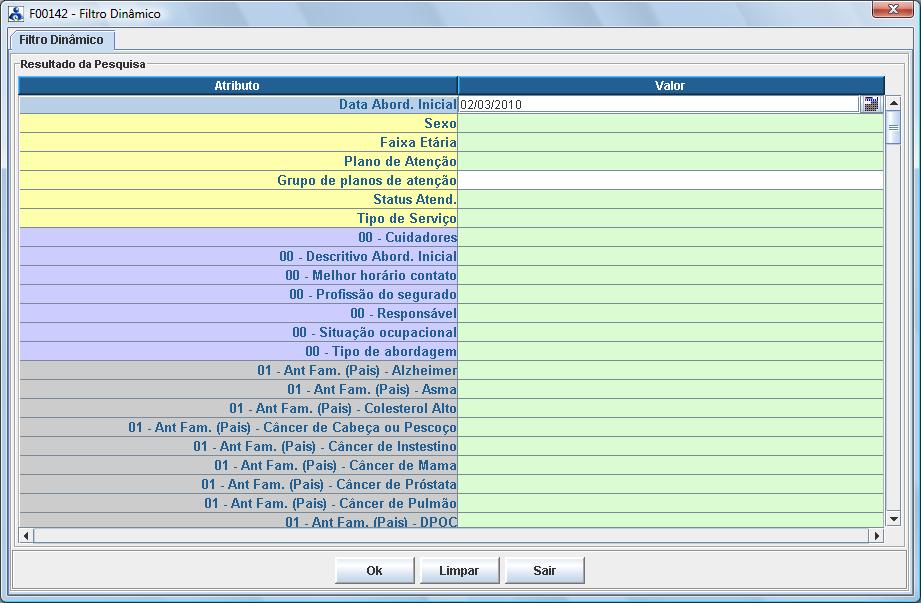The image size is (921, 603).
Task: Click the Java application icon in title bar
Action: point(15,14)
